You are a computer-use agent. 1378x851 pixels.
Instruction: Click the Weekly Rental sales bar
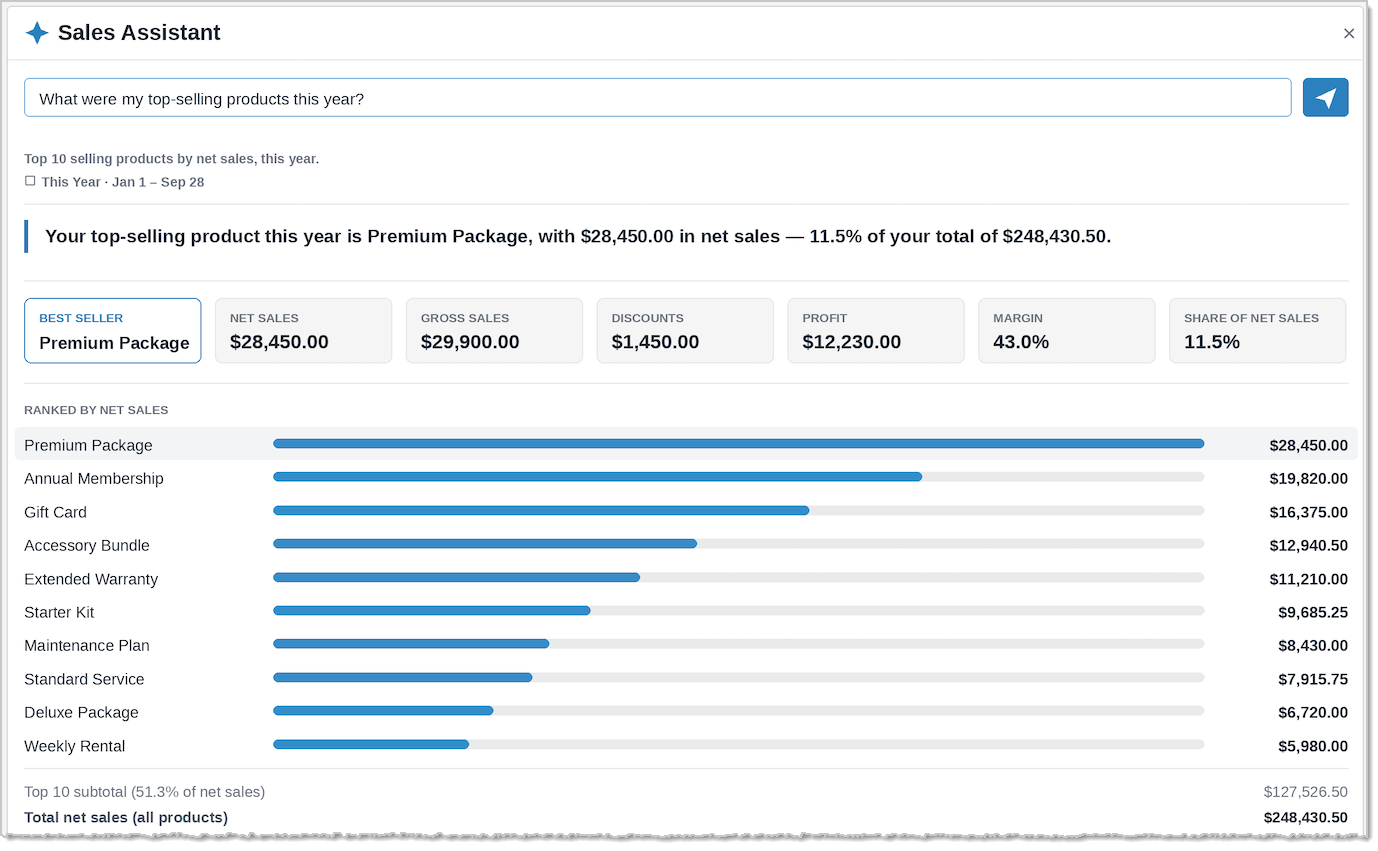tap(371, 744)
